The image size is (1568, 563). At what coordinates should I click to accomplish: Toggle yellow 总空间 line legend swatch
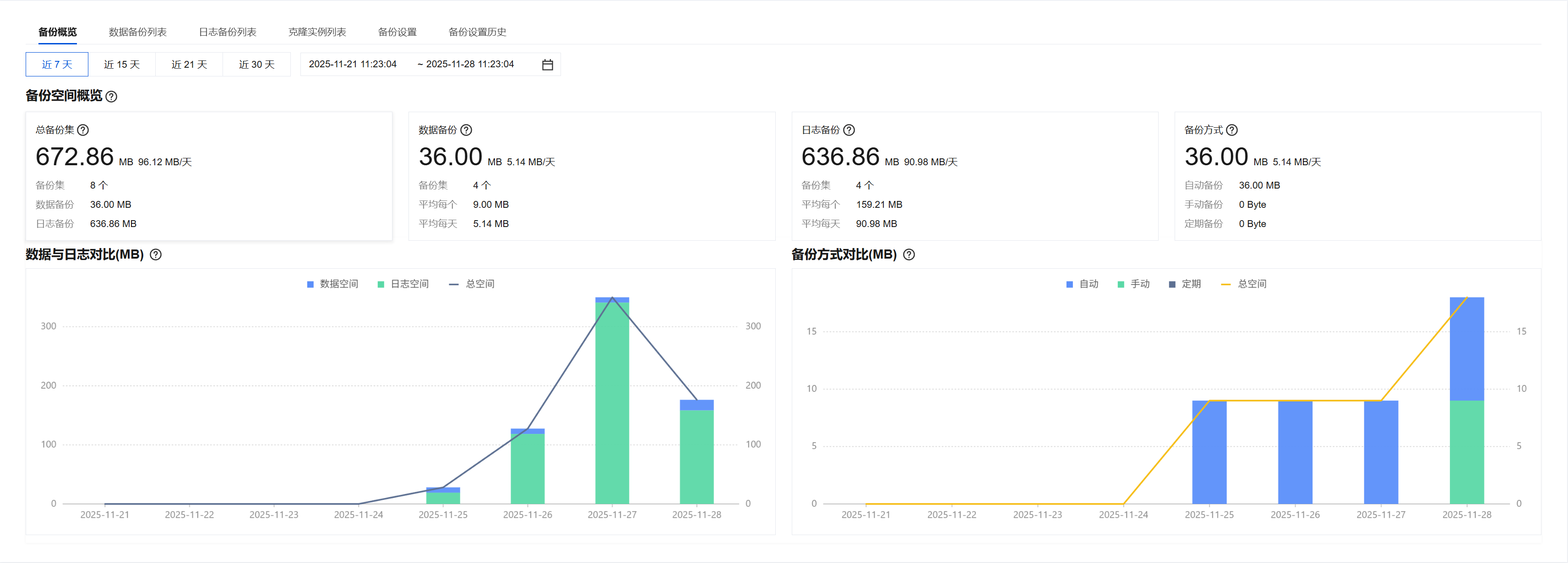click(1226, 284)
